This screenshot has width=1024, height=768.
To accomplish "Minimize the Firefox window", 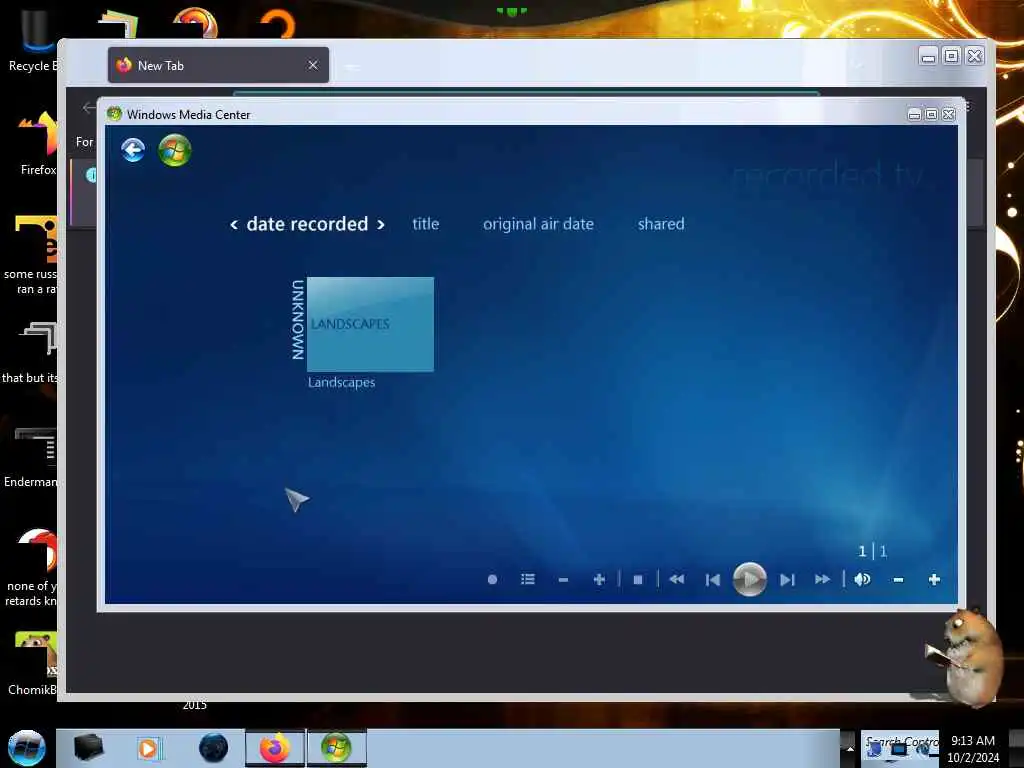I will pyautogui.click(x=927, y=57).
